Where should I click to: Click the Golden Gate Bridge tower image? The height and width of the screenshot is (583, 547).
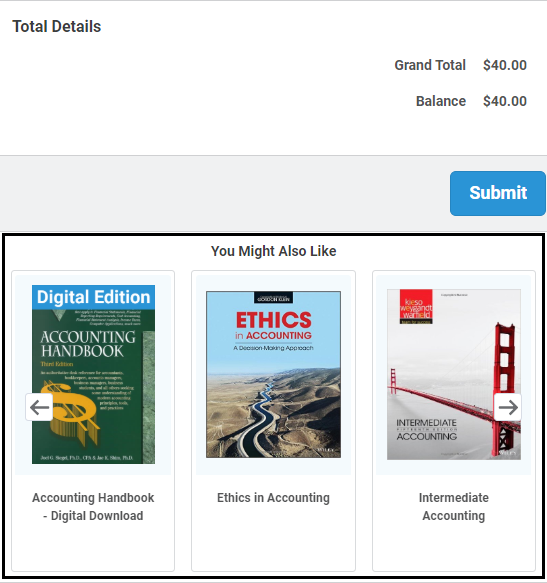tap(504, 387)
